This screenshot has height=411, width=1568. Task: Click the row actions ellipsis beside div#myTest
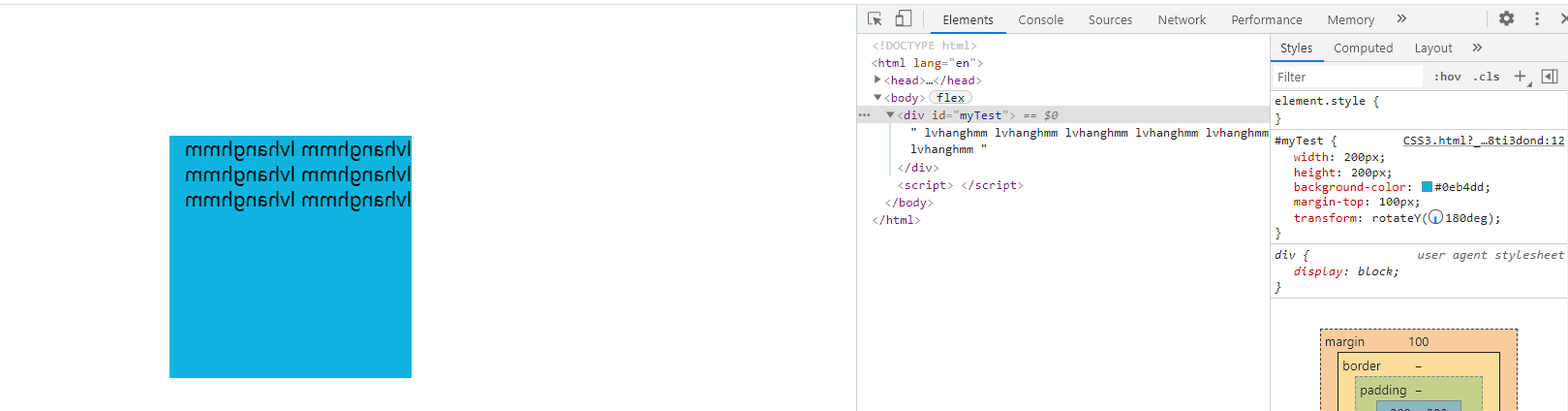tap(864, 114)
